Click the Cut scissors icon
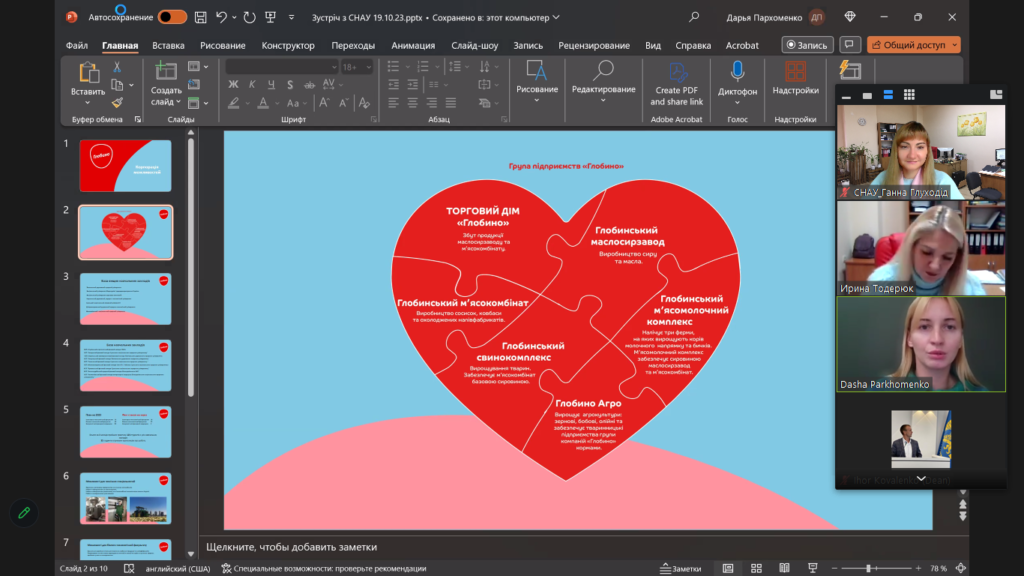 coord(117,67)
